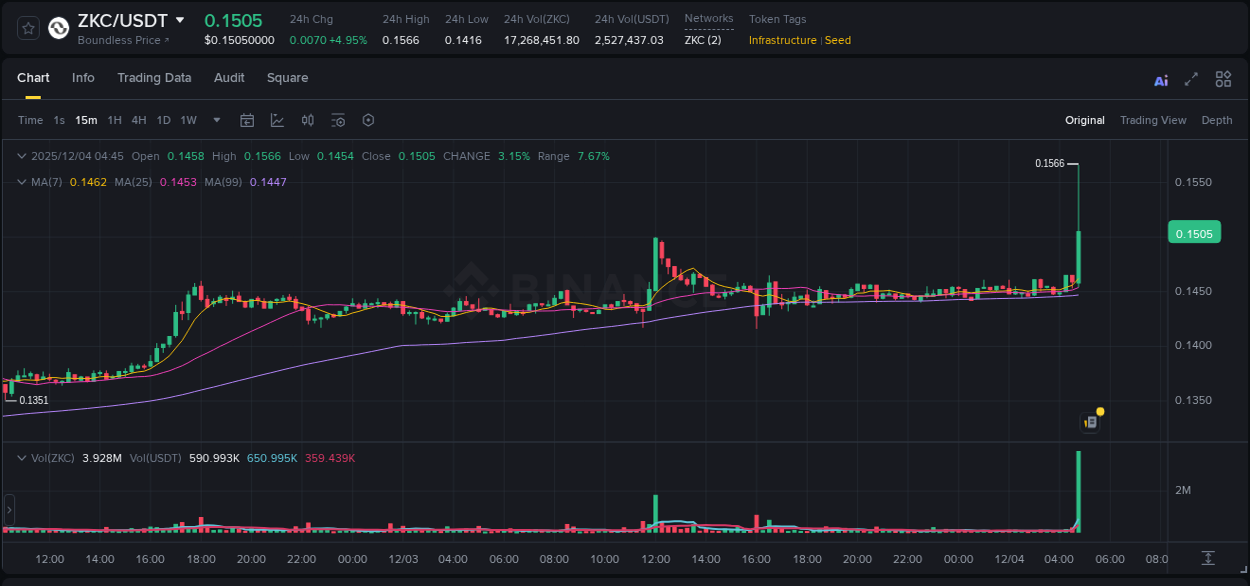Image resolution: width=1250 pixels, height=586 pixels.
Task: Open the Audit tab
Action: pyautogui.click(x=229, y=77)
